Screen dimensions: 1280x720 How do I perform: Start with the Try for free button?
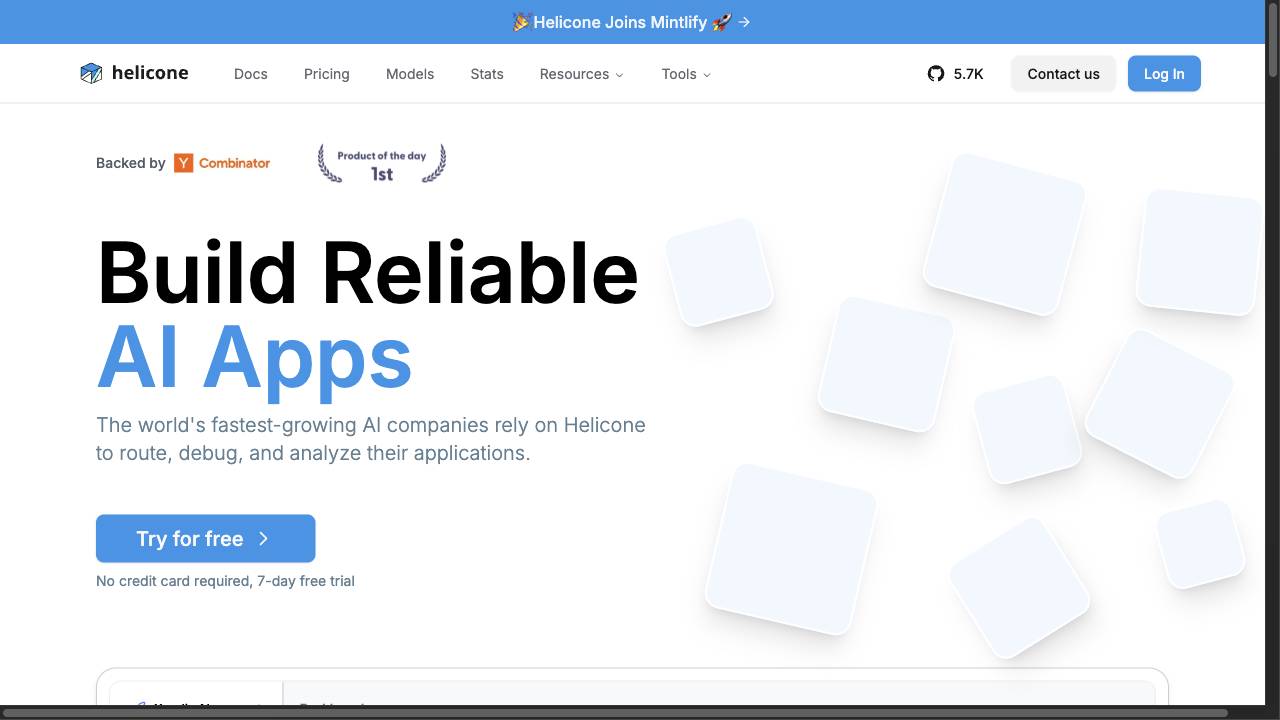[x=206, y=539]
